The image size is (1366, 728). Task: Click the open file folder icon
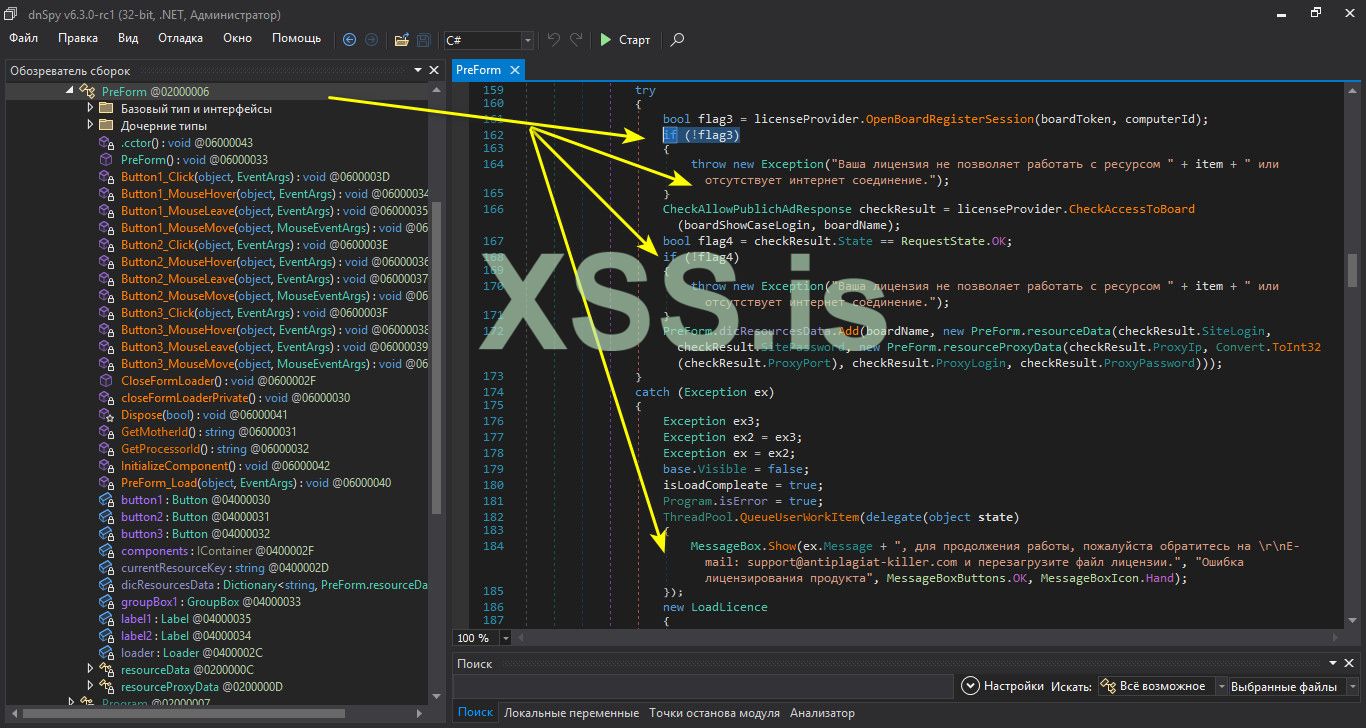click(401, 40)
